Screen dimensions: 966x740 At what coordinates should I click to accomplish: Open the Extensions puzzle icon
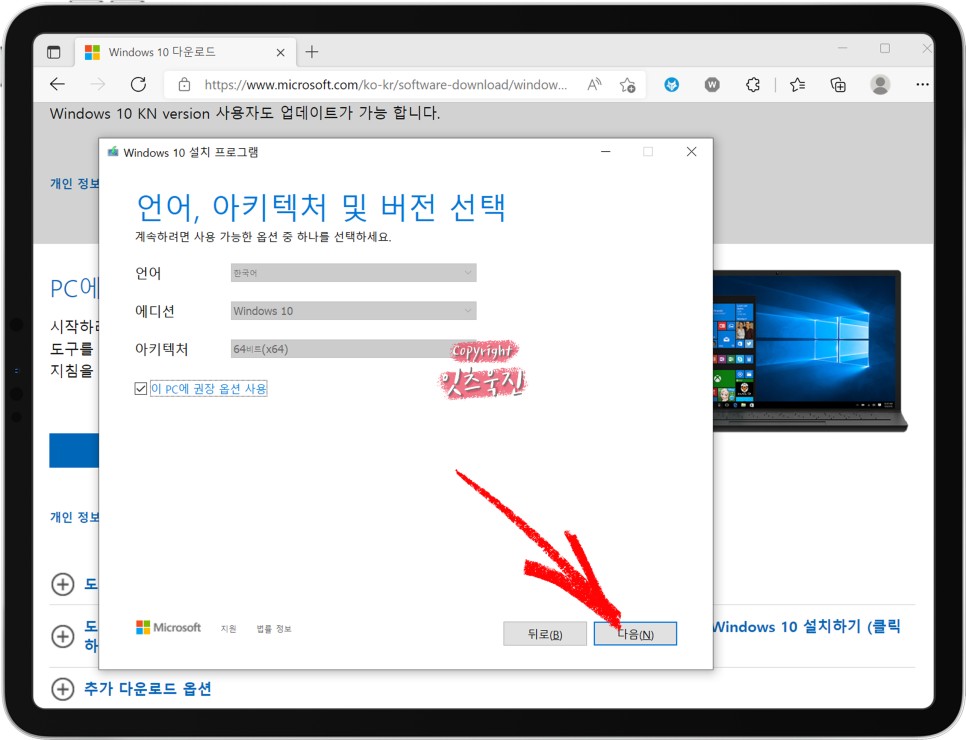pos(753,84)
